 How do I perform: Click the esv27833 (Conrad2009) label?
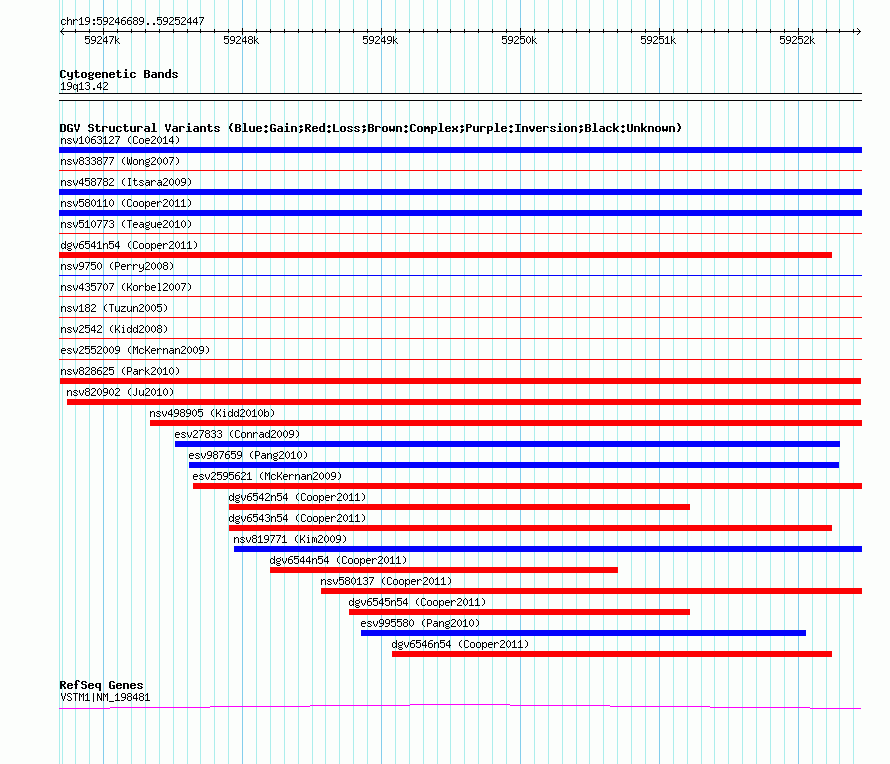(x=237, y=434)
